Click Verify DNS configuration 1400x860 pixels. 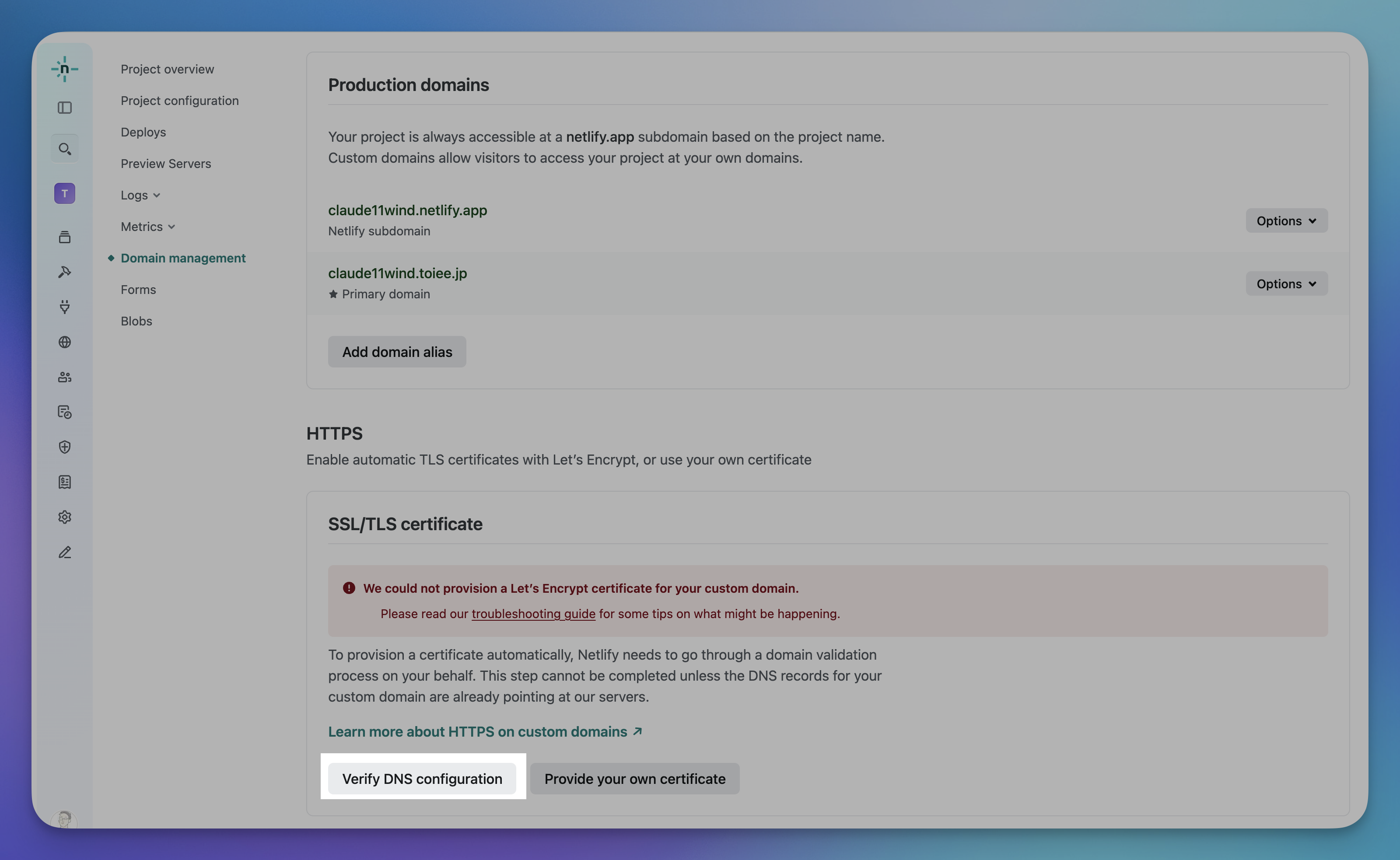[x=422, y=779]
